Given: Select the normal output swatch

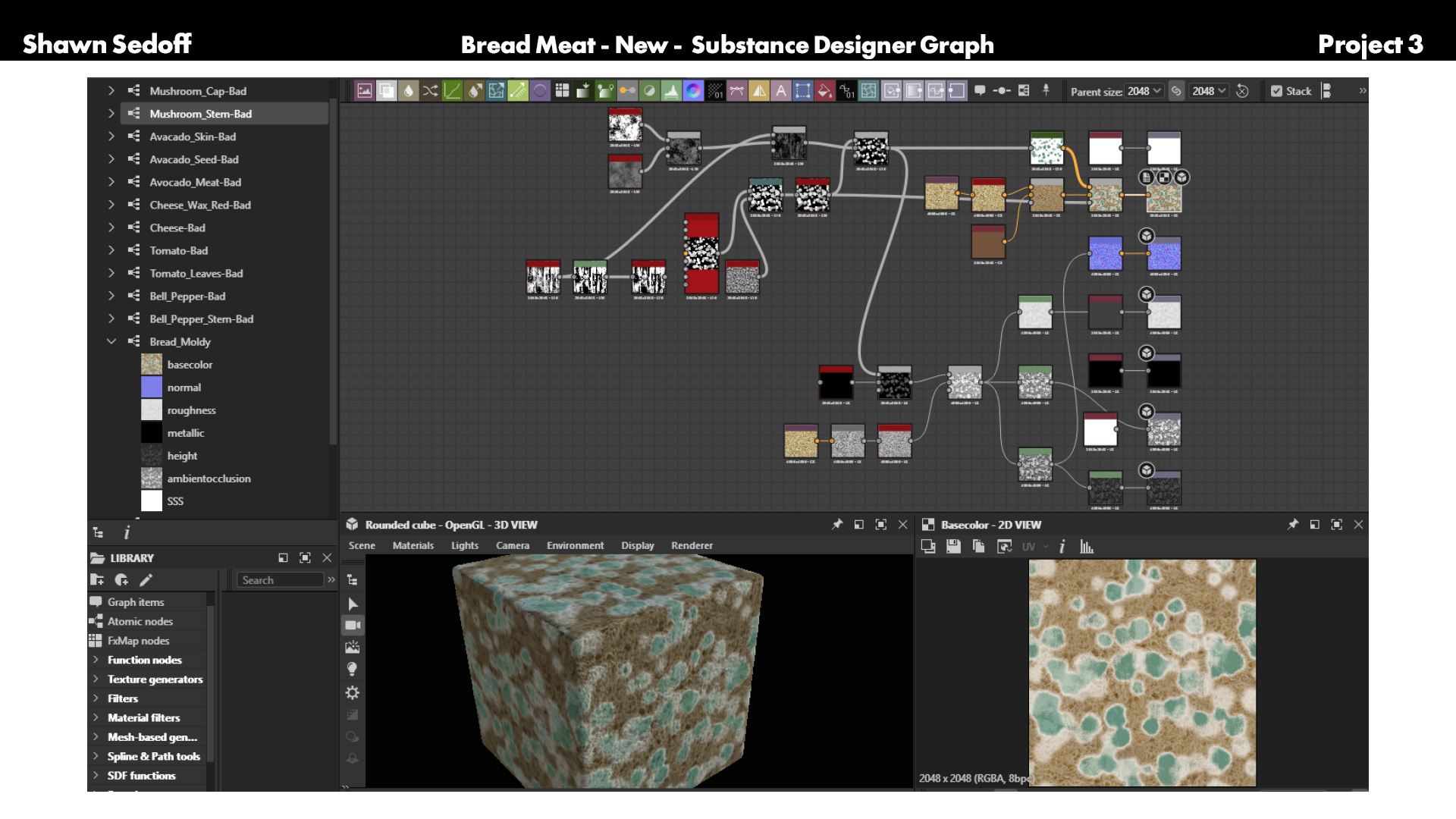Looking at the screenshot, I should click(x=152, y=388).
